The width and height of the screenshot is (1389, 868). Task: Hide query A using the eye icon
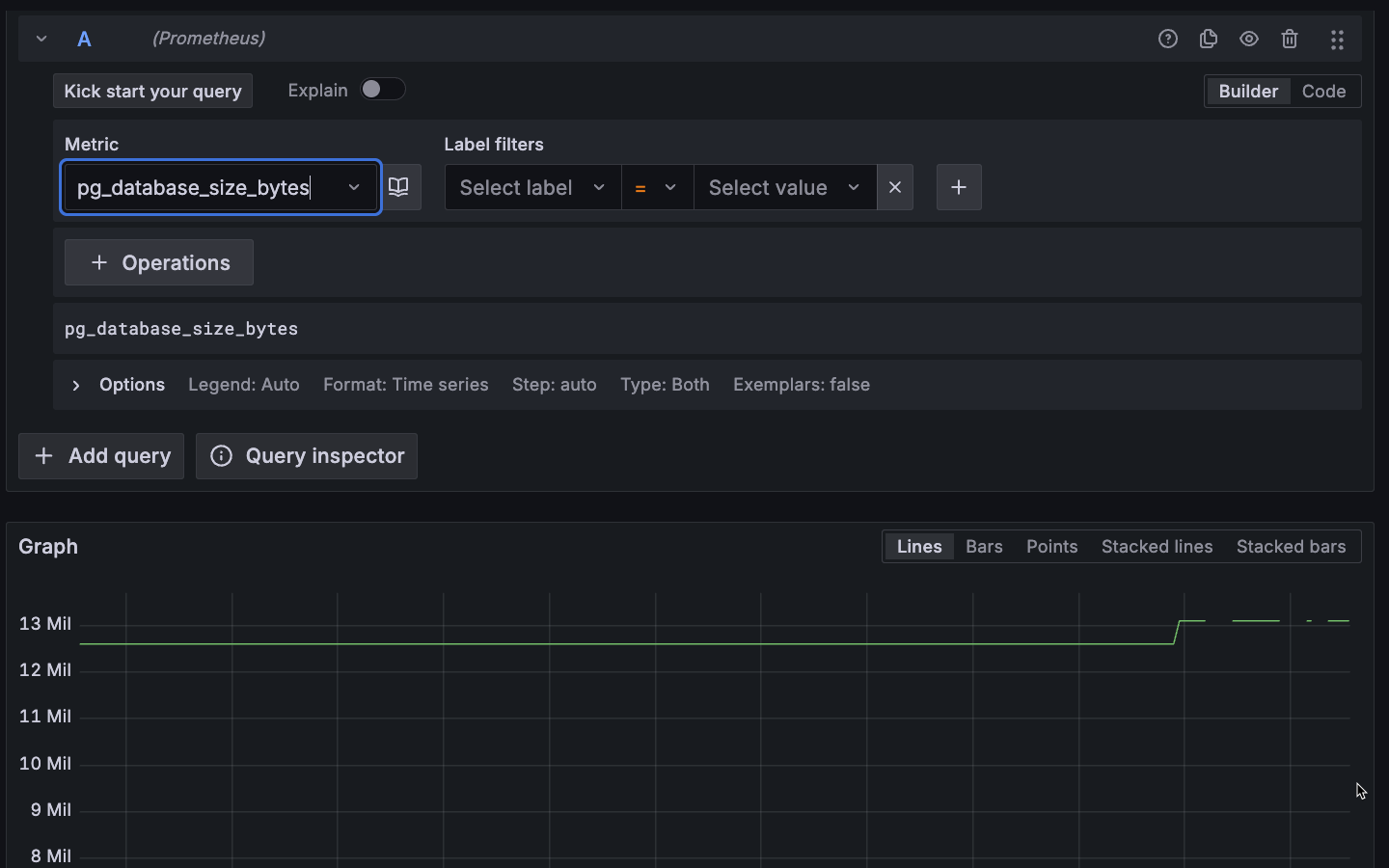click(1248, 39)
